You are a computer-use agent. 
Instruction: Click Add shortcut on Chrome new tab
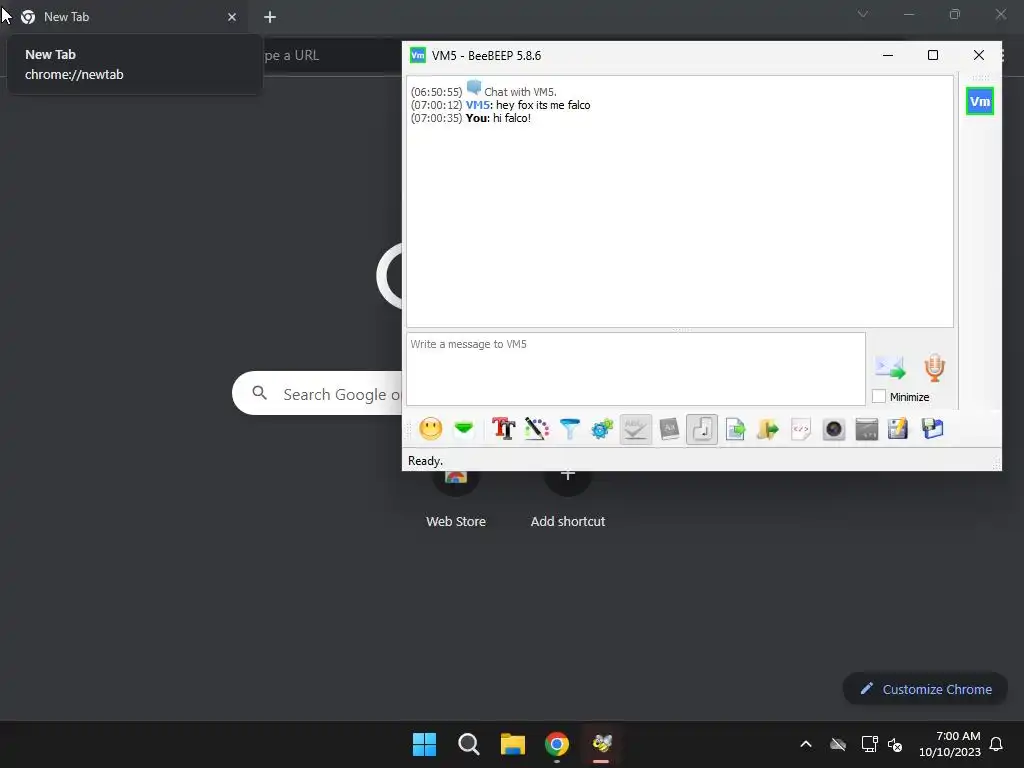pos(568,521)
